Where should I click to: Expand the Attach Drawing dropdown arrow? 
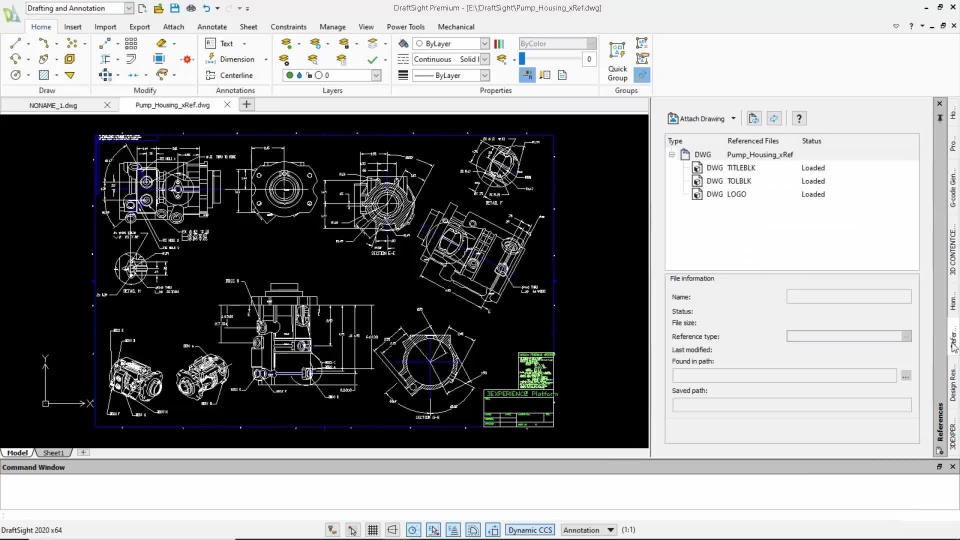coord(733,119)
